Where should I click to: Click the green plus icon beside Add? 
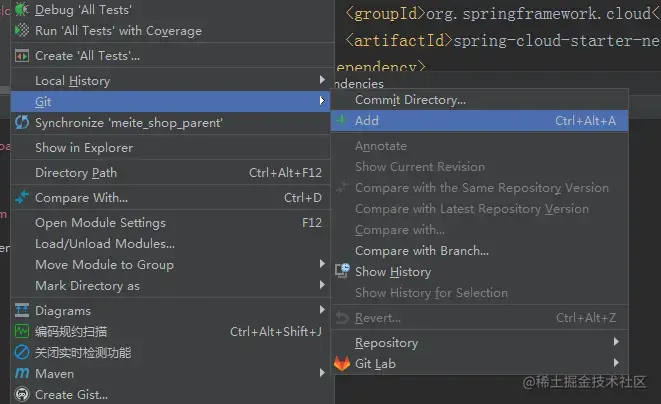341,120
